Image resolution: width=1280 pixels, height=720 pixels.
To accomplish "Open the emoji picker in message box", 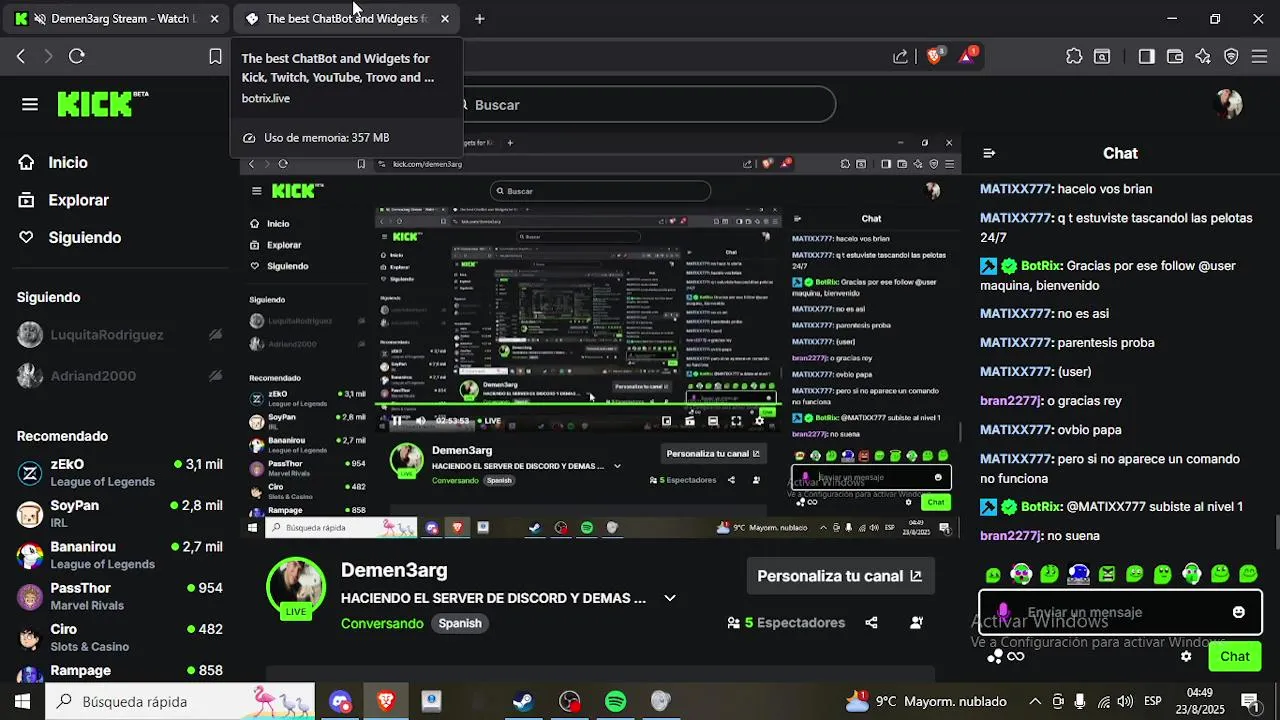I will pyautogui.click(x=1239, y=612).
